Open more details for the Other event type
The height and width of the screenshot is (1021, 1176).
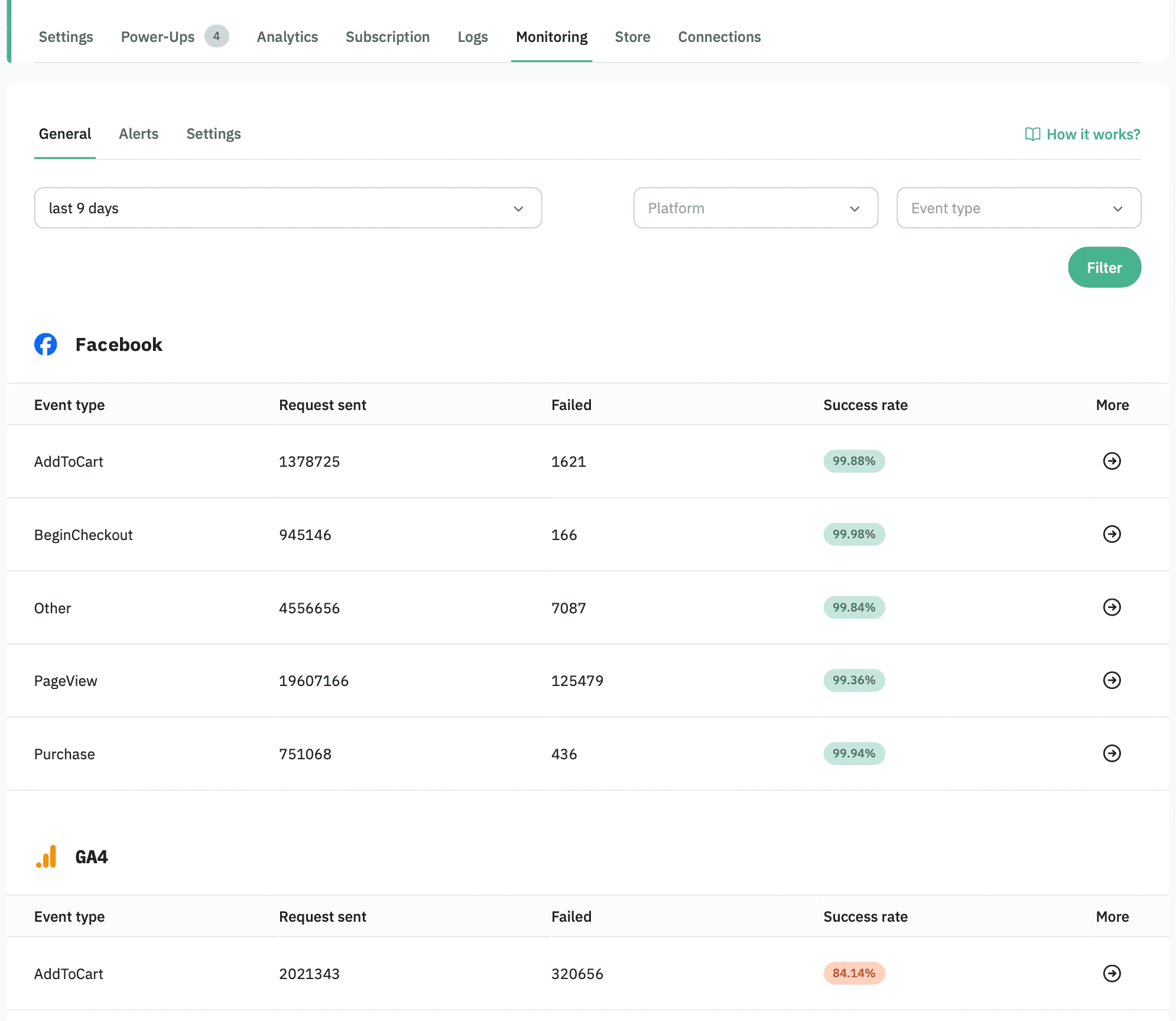tap(1112, 607)
